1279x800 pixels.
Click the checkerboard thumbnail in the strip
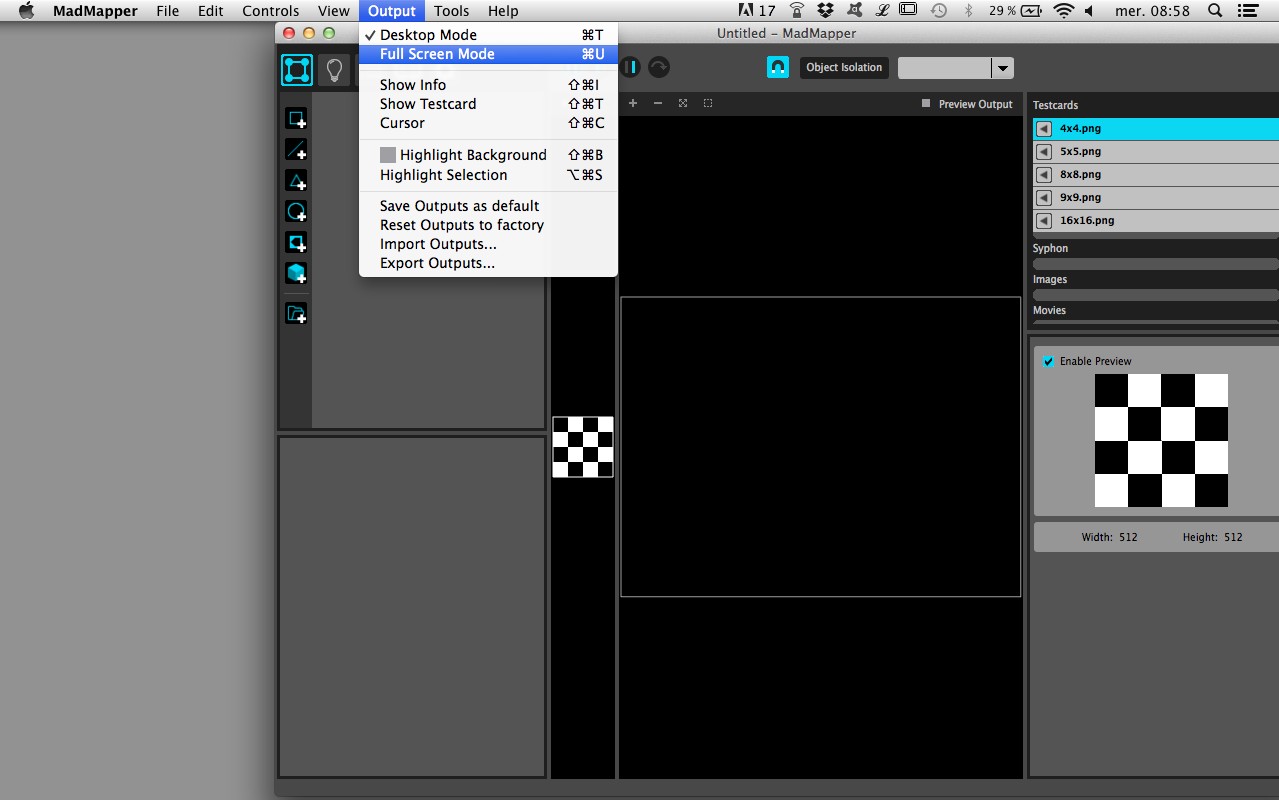click(583, 447)
